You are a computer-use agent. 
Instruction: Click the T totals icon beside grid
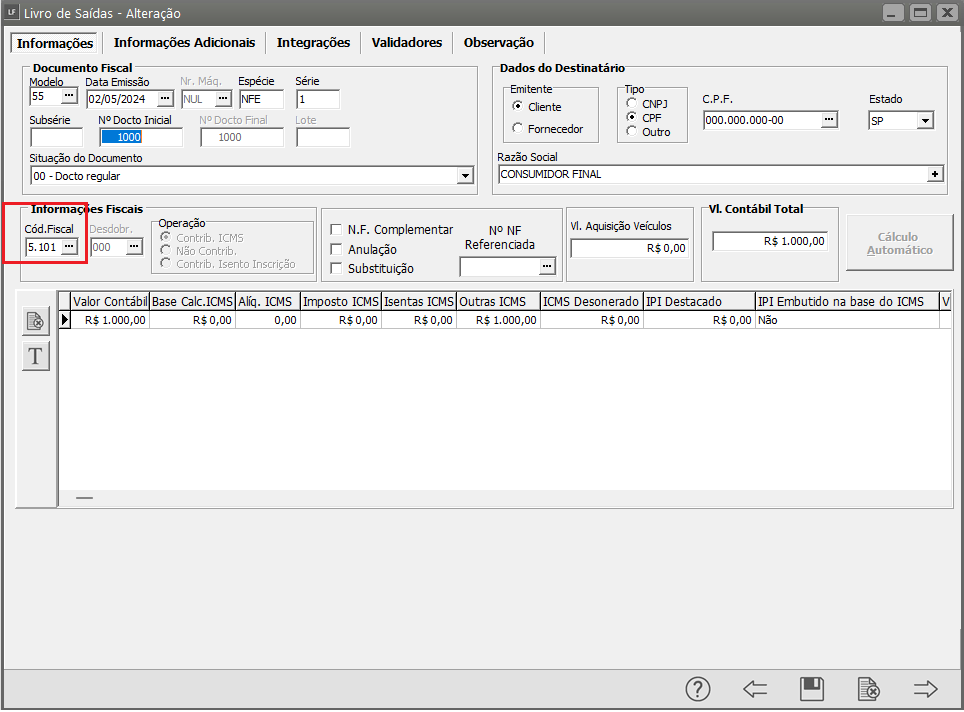(36, 355)
